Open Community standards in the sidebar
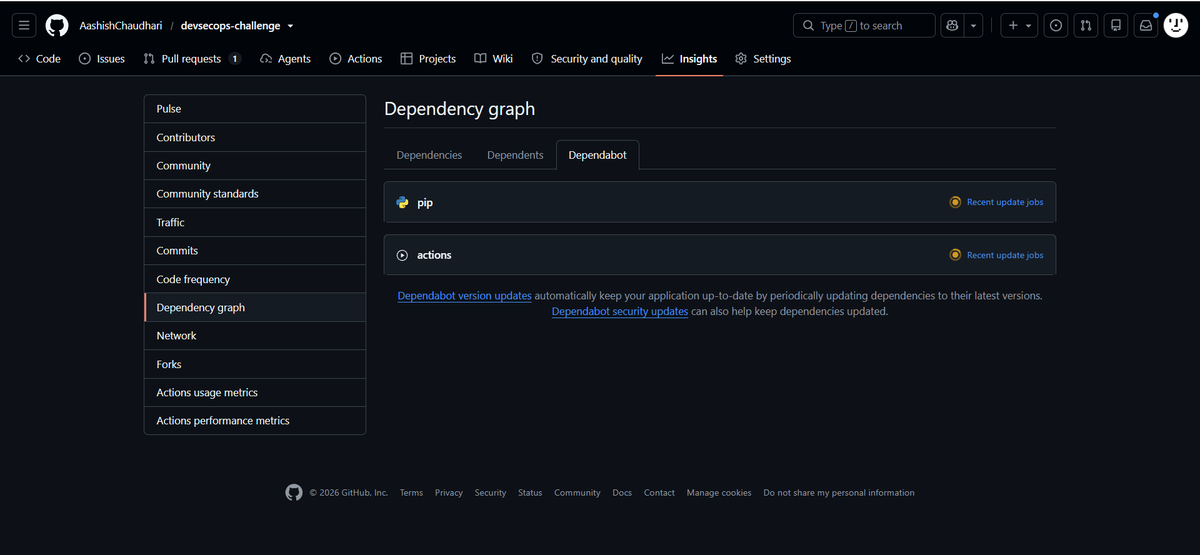The height and width of the screenshot is (555, 1200). 255,194
